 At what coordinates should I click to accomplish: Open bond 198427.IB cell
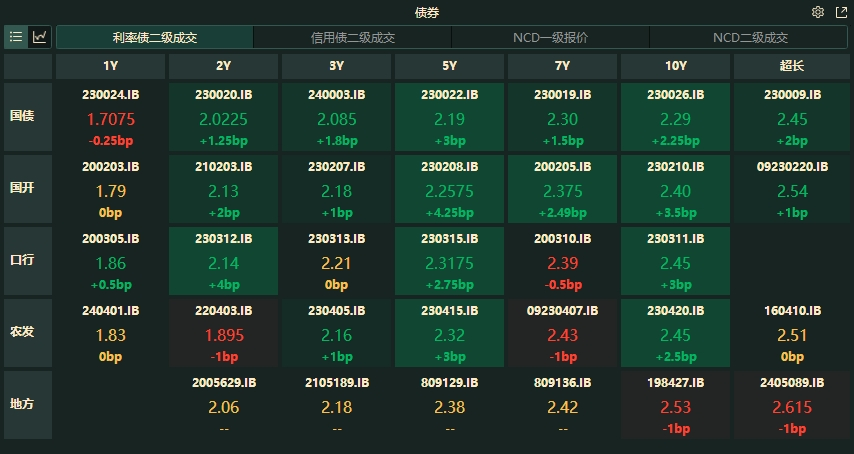coord(675,404)
